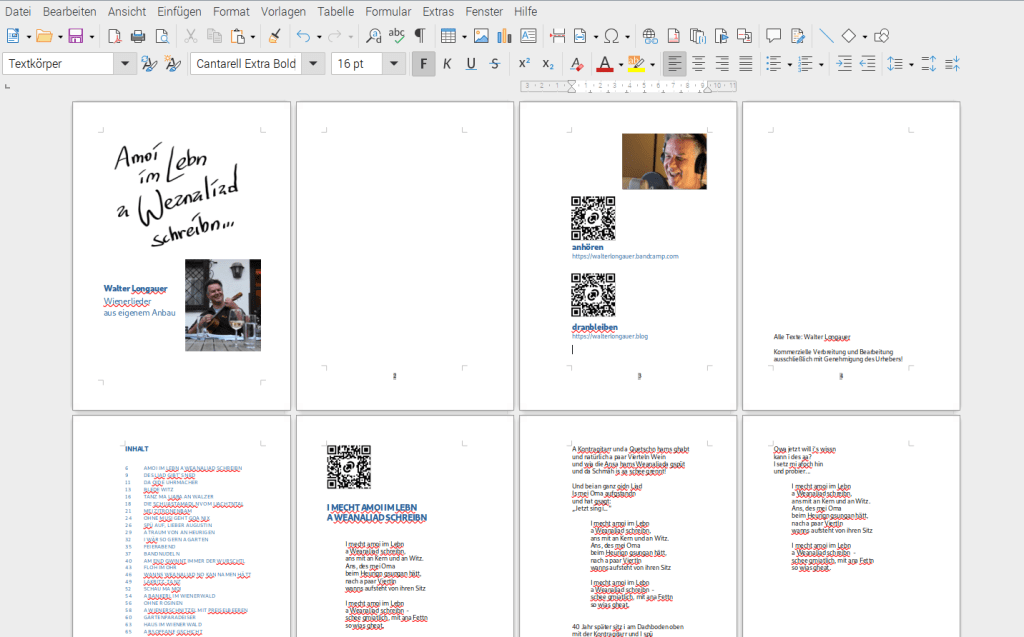This screenshot has height=637, width=1024.
Task: Insert an image via toolbar icon
Action: pyautogui.click(x=481, y=36)
